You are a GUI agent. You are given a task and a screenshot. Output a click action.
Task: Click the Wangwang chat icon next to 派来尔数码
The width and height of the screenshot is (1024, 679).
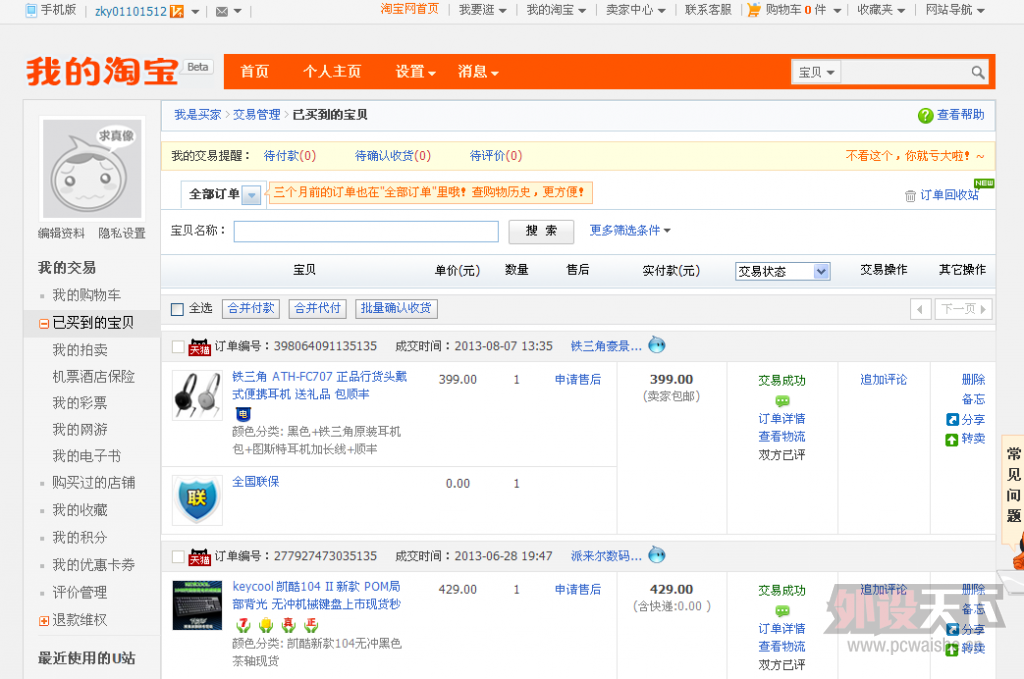[657, 555]
